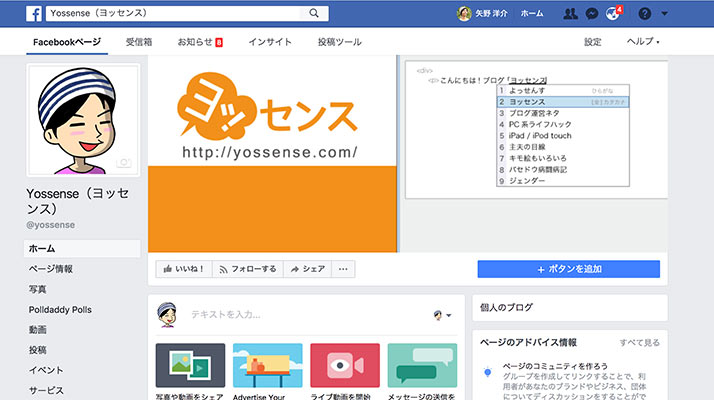The width and height of the screenshot is (714, 400).
Task: Go to ホーム in the top bar
Action: (x=532, y=14)
